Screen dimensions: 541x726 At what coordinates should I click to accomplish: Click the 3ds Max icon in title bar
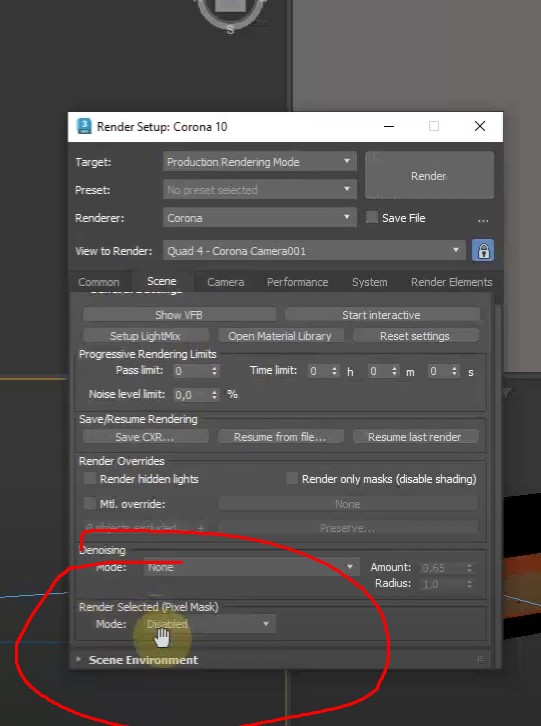[x=84, y=126]
